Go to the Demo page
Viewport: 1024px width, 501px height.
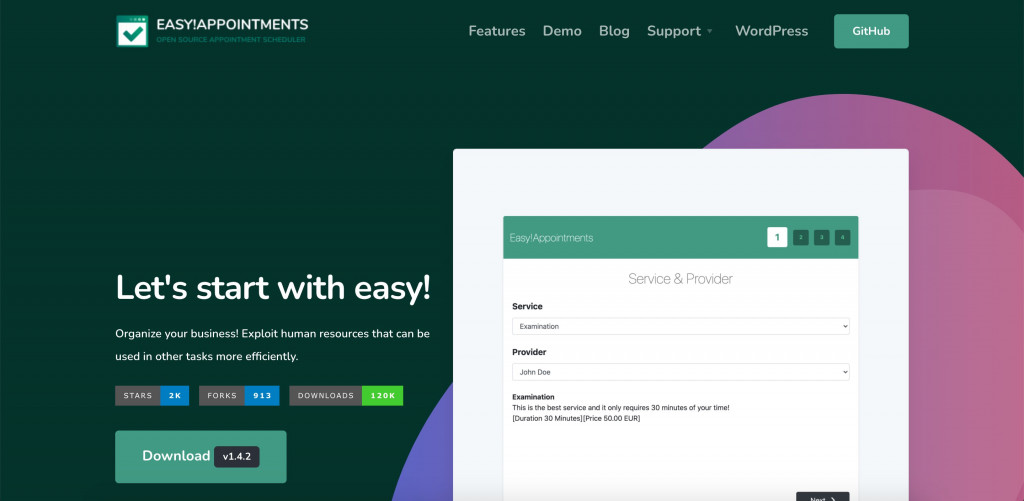(562, 31)
